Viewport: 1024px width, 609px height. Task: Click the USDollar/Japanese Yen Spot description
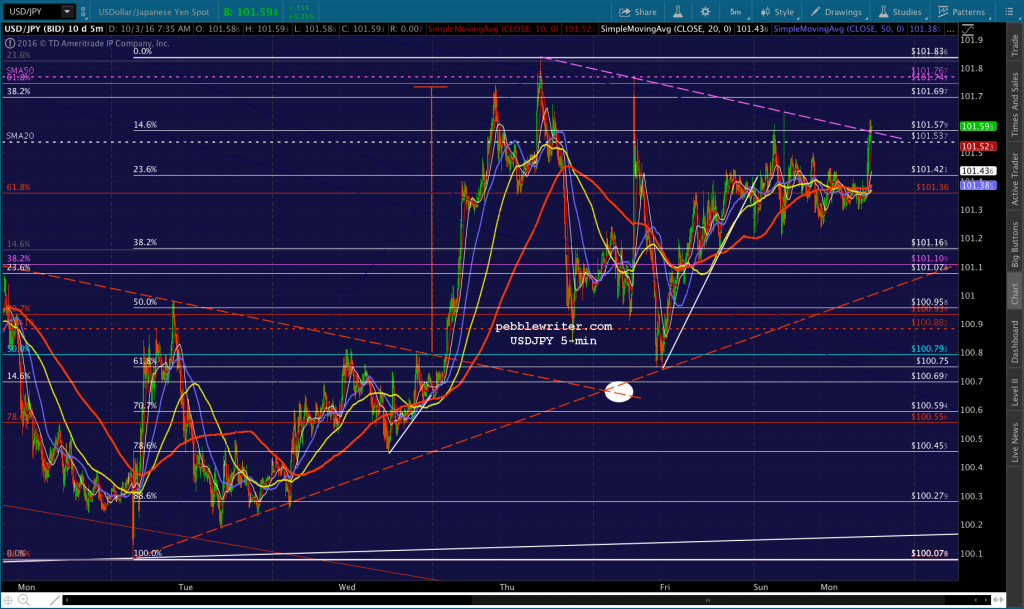click(x=153, y=12)
